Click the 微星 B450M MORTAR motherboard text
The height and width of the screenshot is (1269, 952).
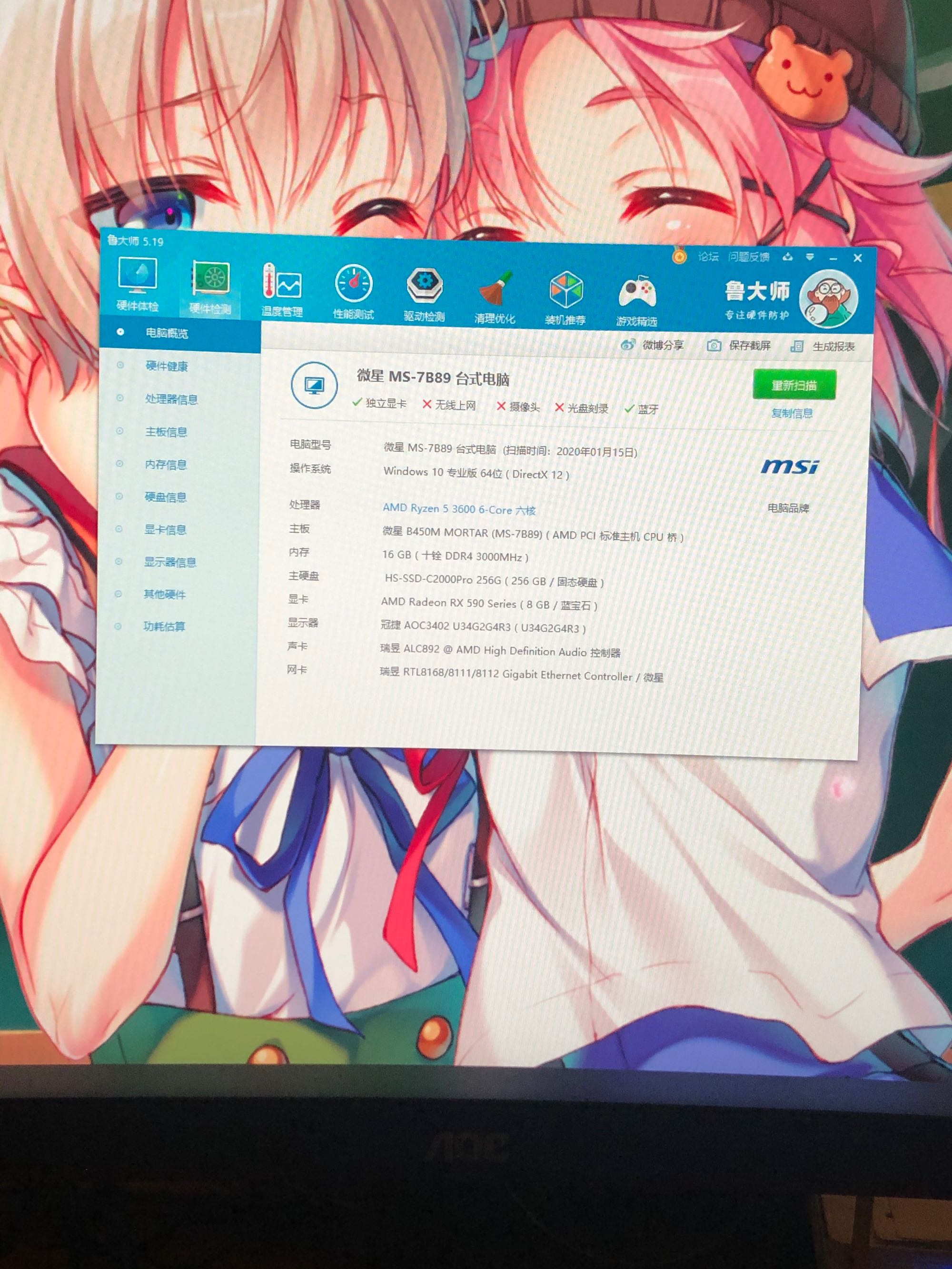[x=533, y=534]
